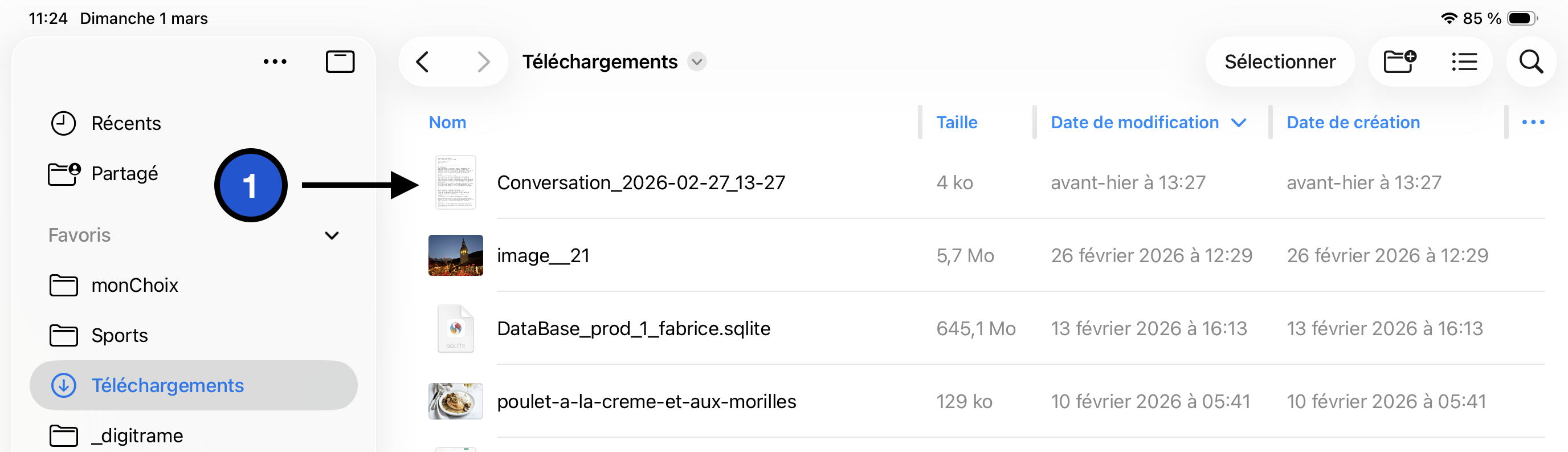Create a new folder with plus icon

1399,62
